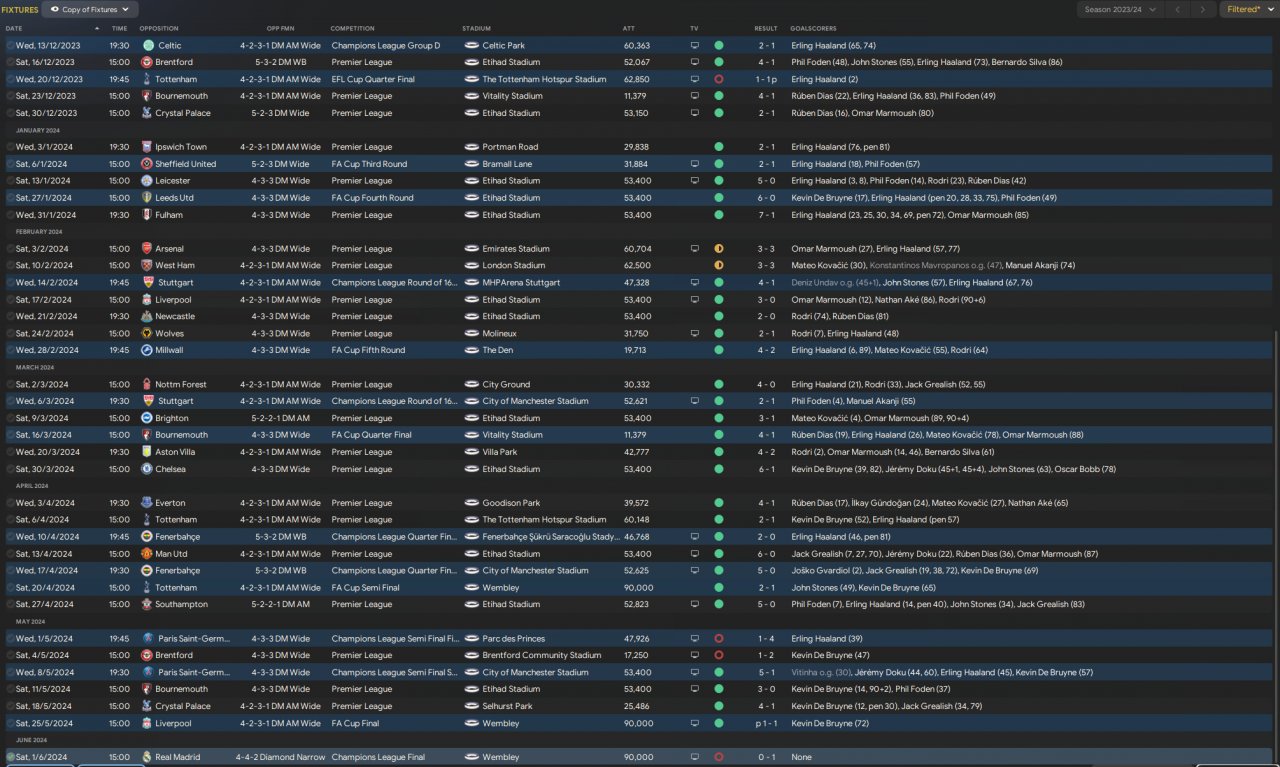
Task: Click the orange draw indicator on the Arsenal row
Action: [x=718, y=249]
